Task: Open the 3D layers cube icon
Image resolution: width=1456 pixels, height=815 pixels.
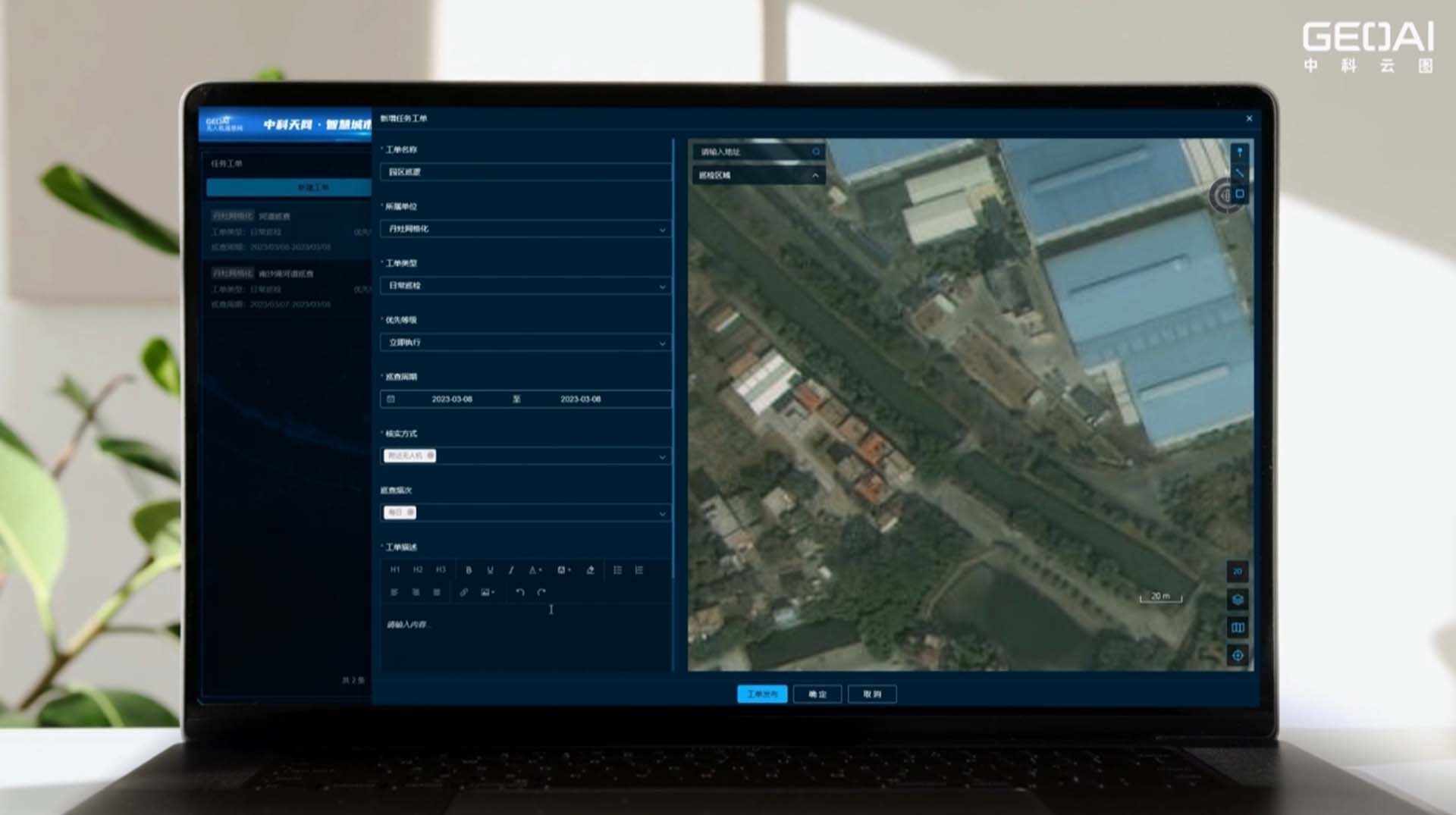Action: click(x=1238, y=600)
